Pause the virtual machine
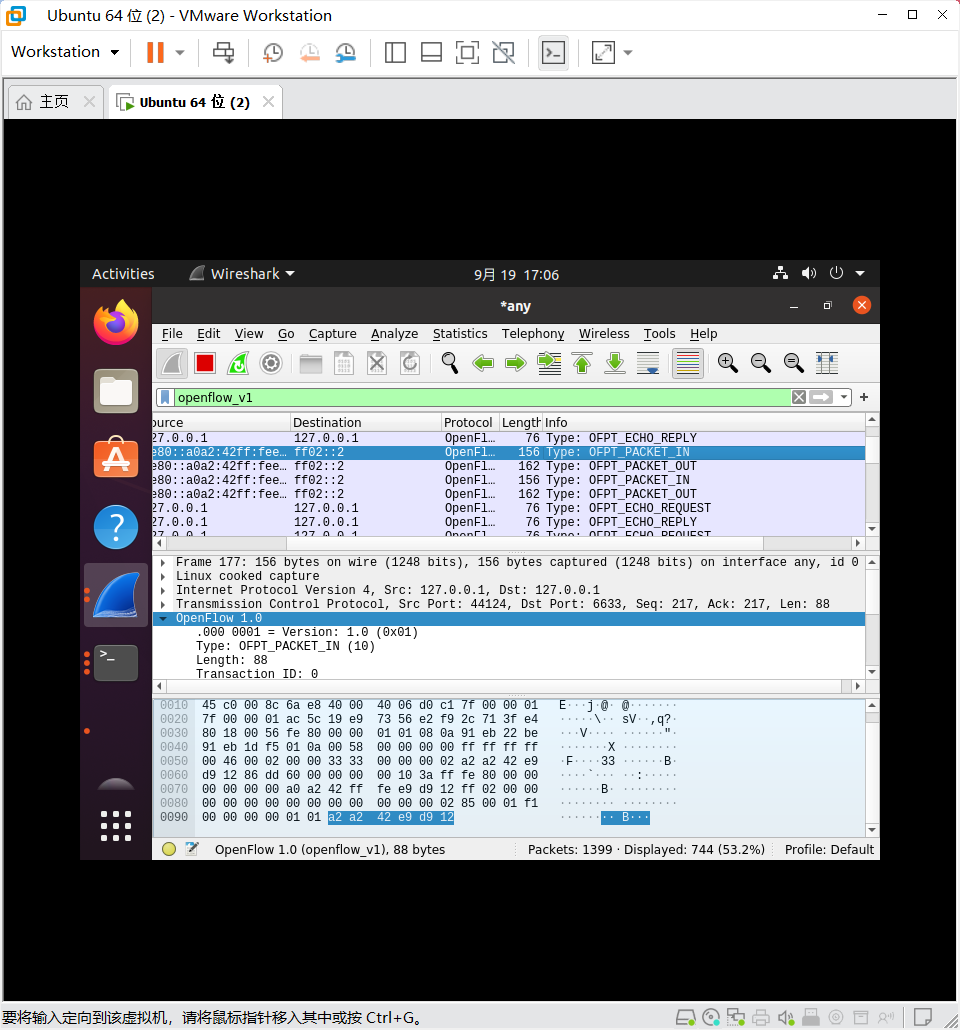This screenshot has height=1030, width=960. tap(155, 53)
